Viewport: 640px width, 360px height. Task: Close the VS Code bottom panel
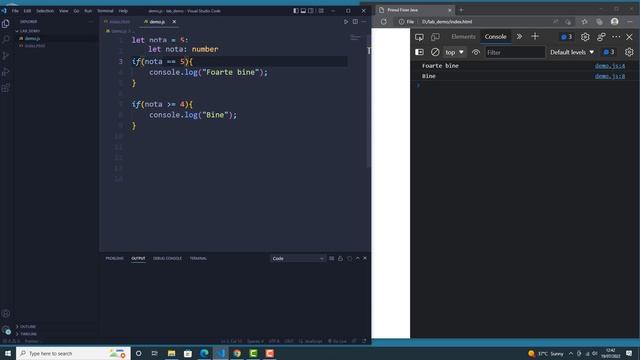pyautogui.click(x=365, y=258)
